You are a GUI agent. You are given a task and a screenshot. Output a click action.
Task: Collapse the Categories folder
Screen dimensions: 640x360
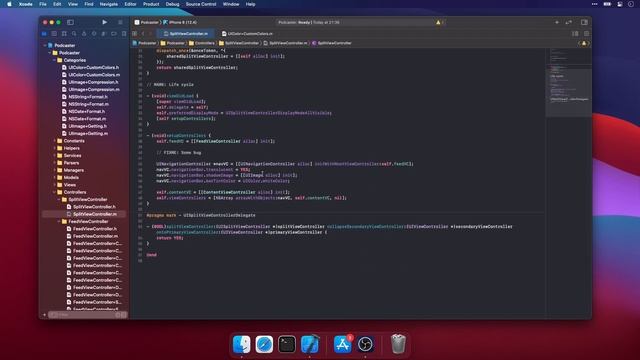(x=54, y=60)
